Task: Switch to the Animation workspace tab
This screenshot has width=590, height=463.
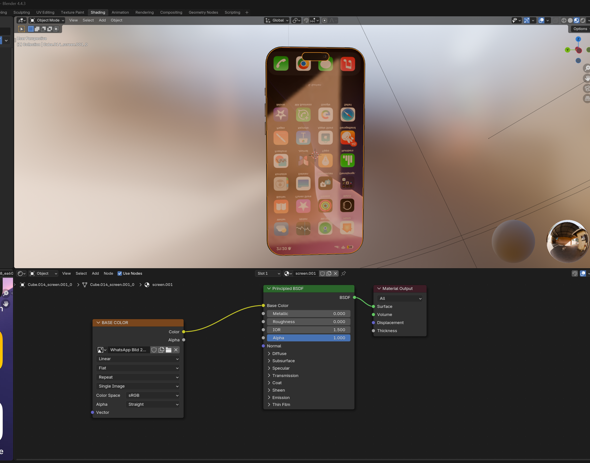Action: pyautogui.click(x=120, y=12)
